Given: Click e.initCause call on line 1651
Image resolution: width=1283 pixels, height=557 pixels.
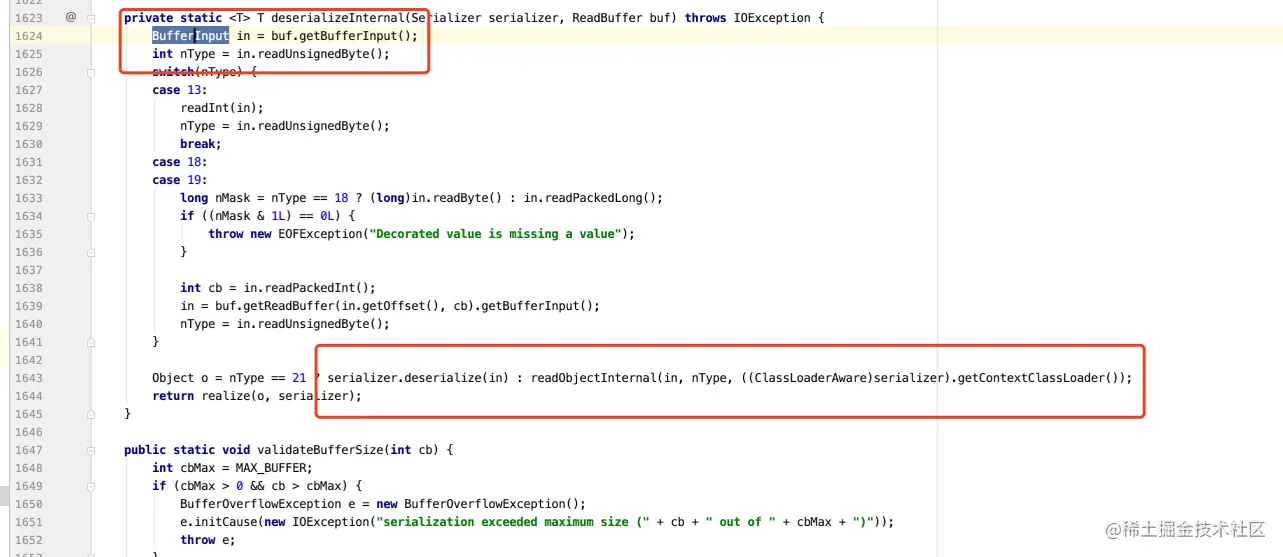Looking at the screenshot, I should point(219,522).
